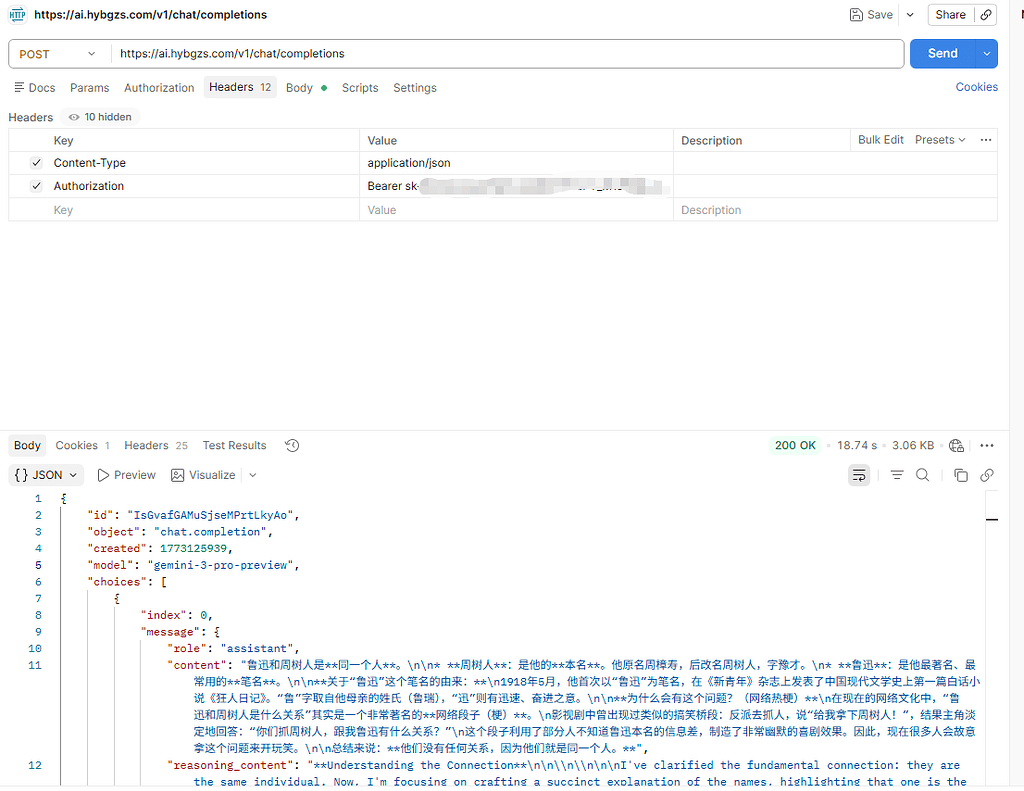Click the response link icon
The image size is (1024, 791).
987,475
